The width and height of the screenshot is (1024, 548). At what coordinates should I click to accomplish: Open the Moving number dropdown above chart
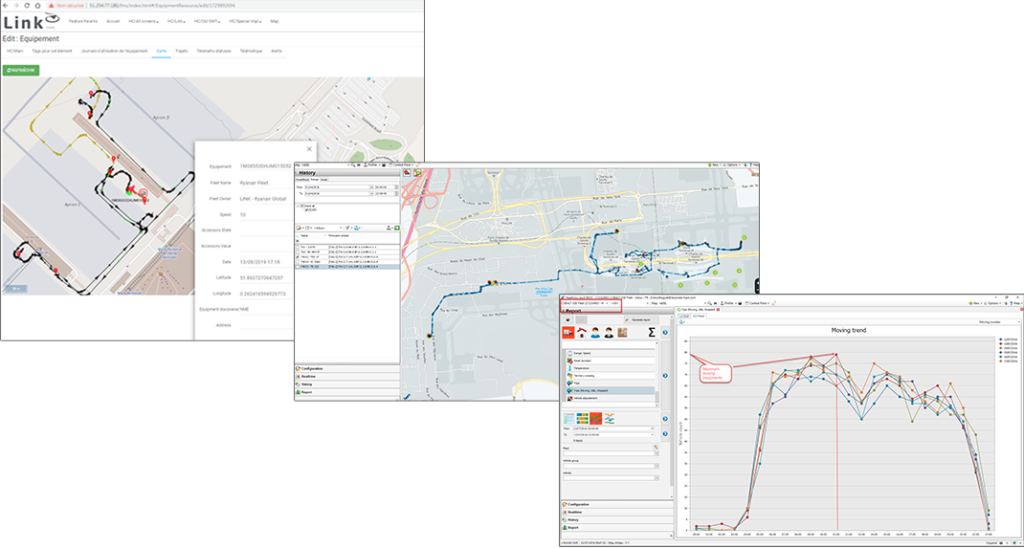click(x=998, y=322)
